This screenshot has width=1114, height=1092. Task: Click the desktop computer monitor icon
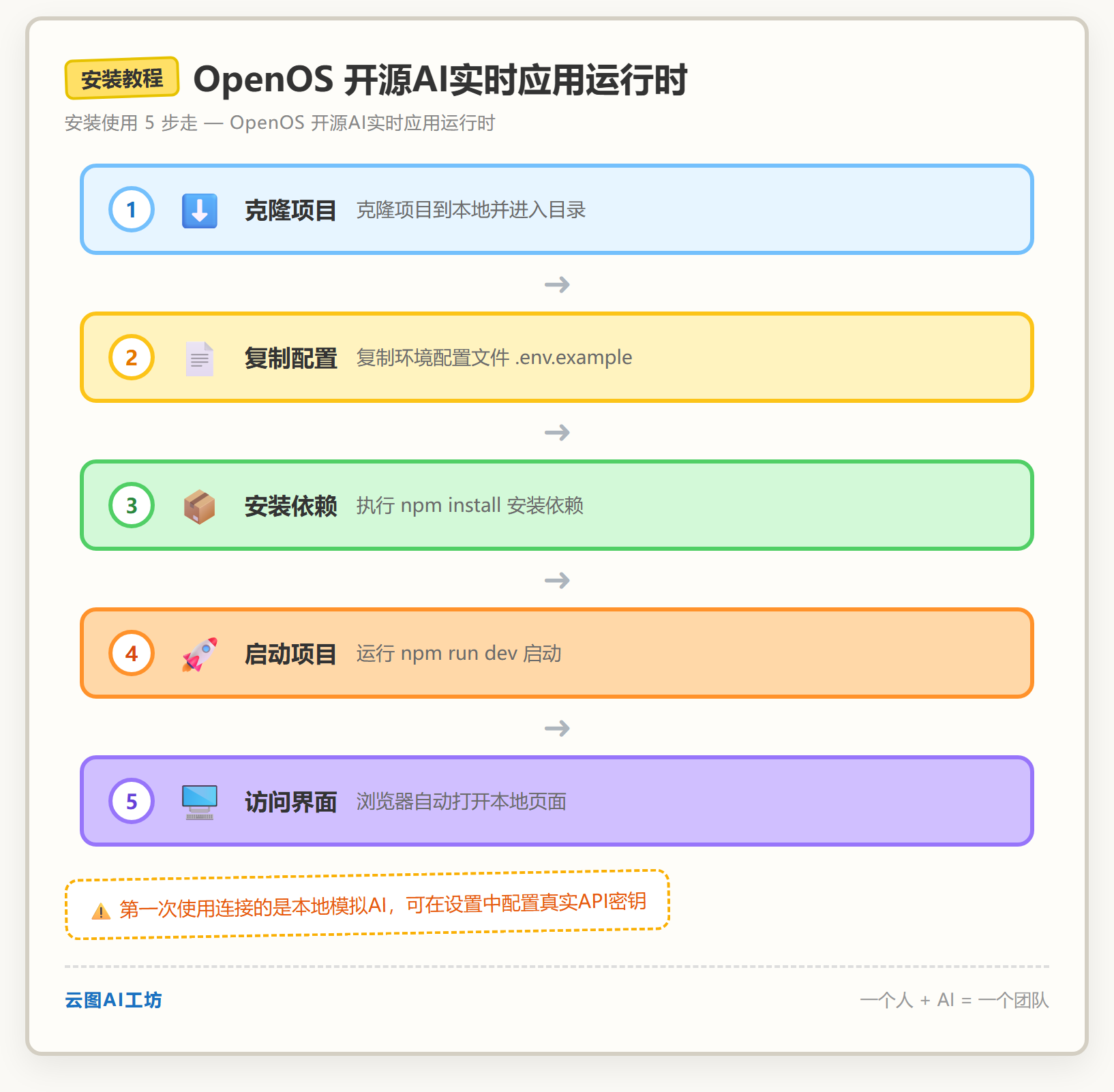[200, 802]
